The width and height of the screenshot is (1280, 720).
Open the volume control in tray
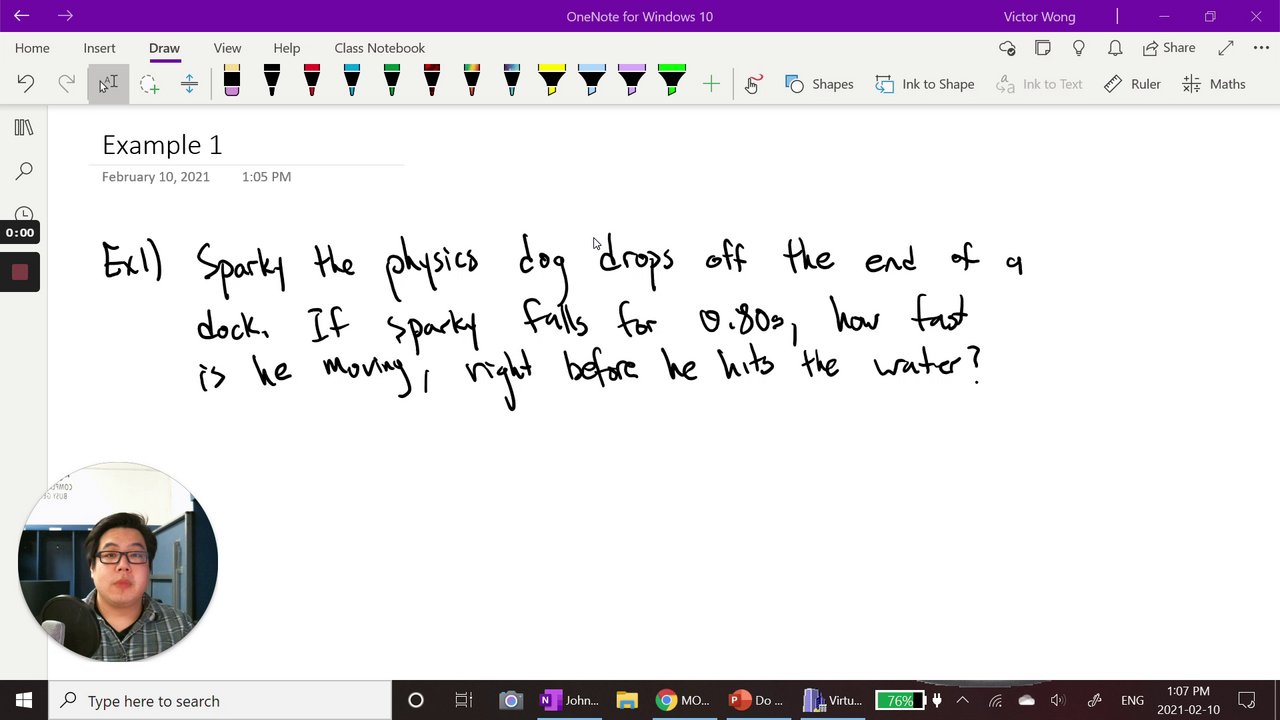coord(1058,701)
